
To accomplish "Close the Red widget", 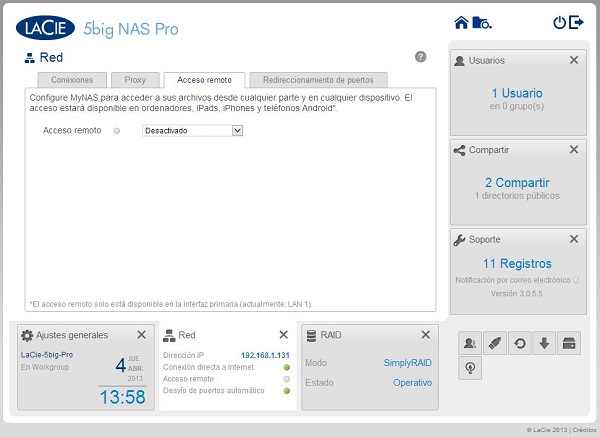I will point(284,335).
